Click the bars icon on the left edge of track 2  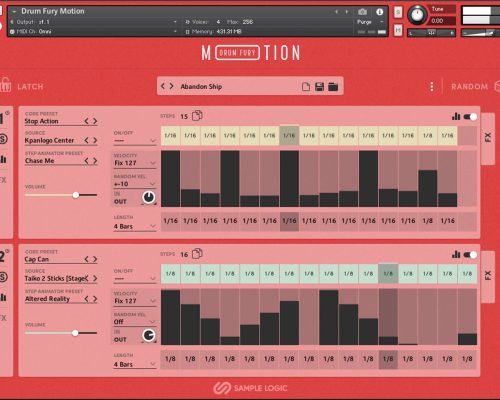[3, 297]
